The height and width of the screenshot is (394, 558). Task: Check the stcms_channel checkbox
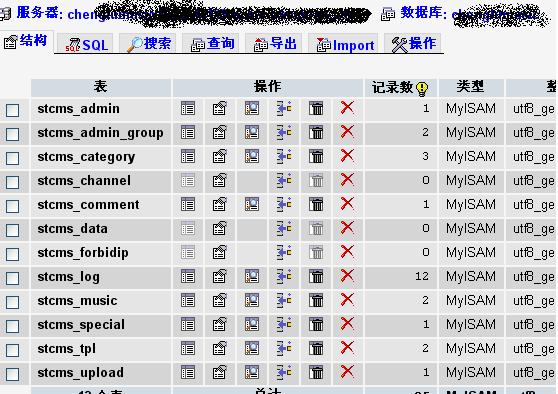[x=12, y=182]
